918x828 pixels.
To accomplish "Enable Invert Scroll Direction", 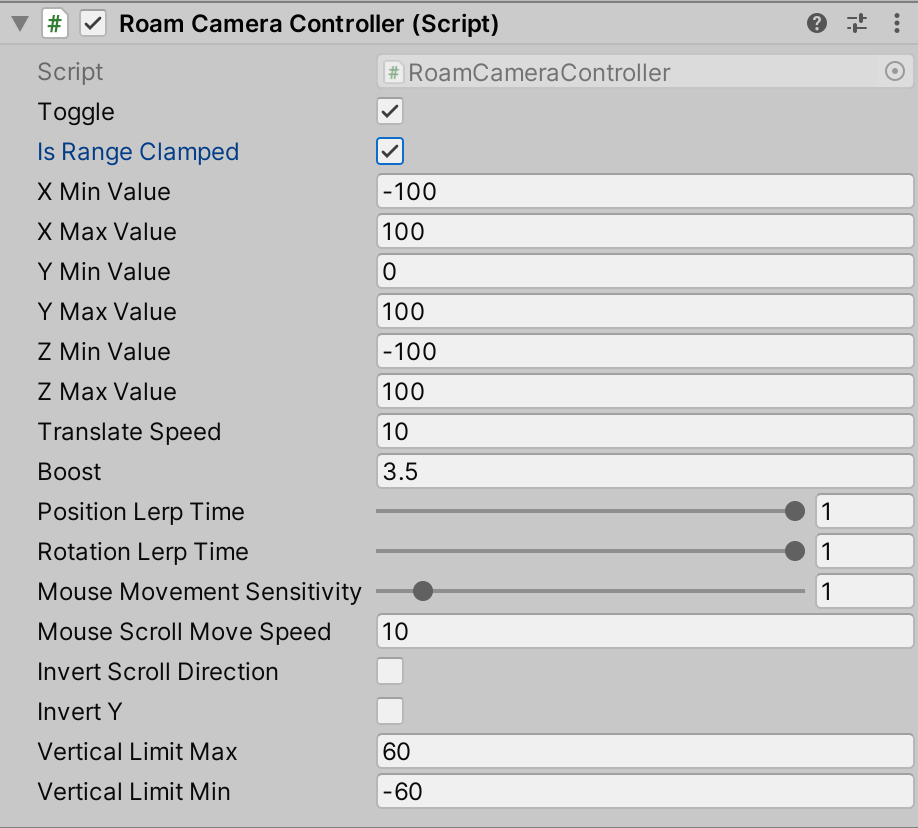I will (389, 671).
